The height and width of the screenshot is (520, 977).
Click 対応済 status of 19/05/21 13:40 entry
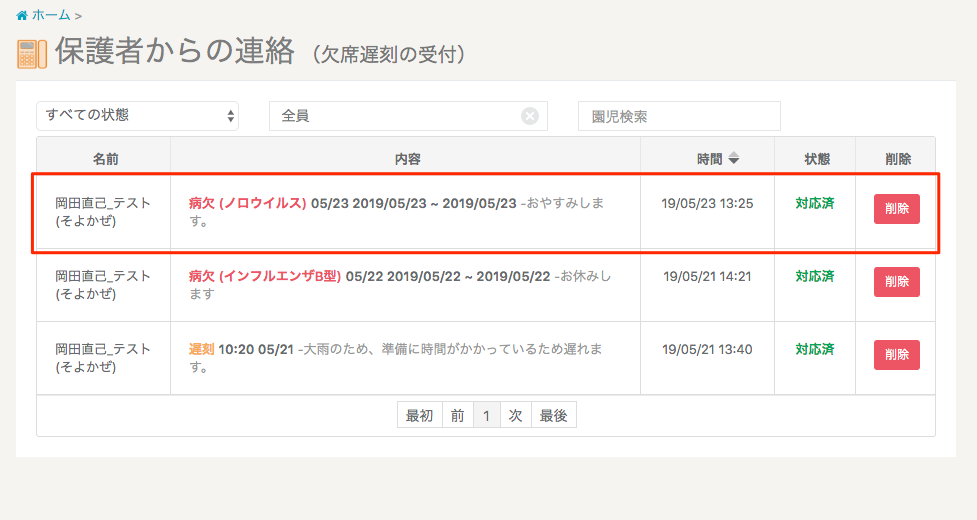(x=815, y=349)
